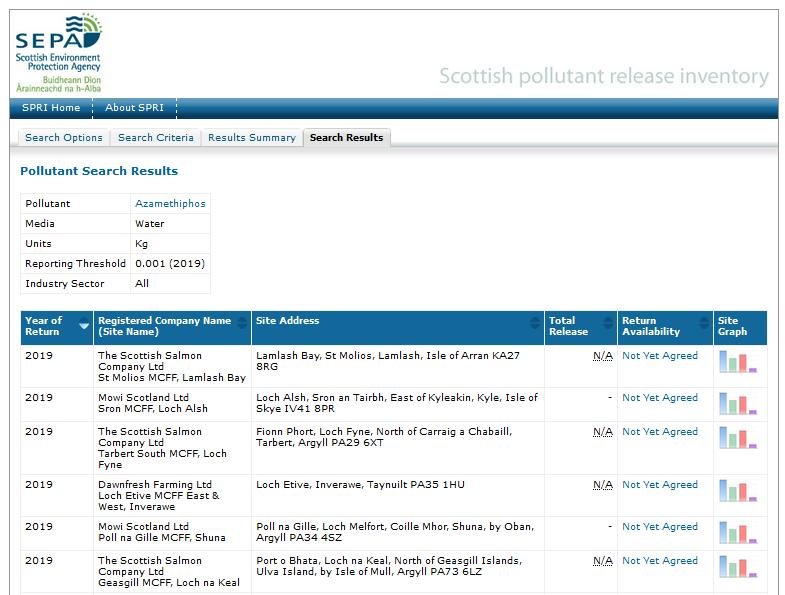Image resolution: width=785 pixels, height=595 pixels.
Task: Click Not Yet Agreed for Poll na Gille MCFF
Action: pos(660,527)
